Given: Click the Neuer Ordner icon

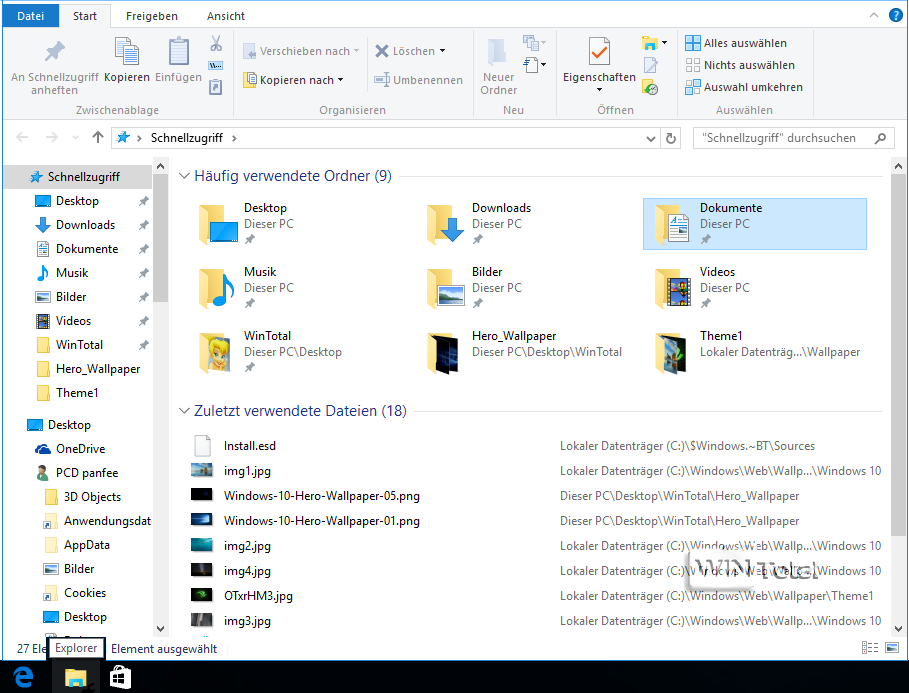Looking at the screenshot, I should [x=497, y=52].
